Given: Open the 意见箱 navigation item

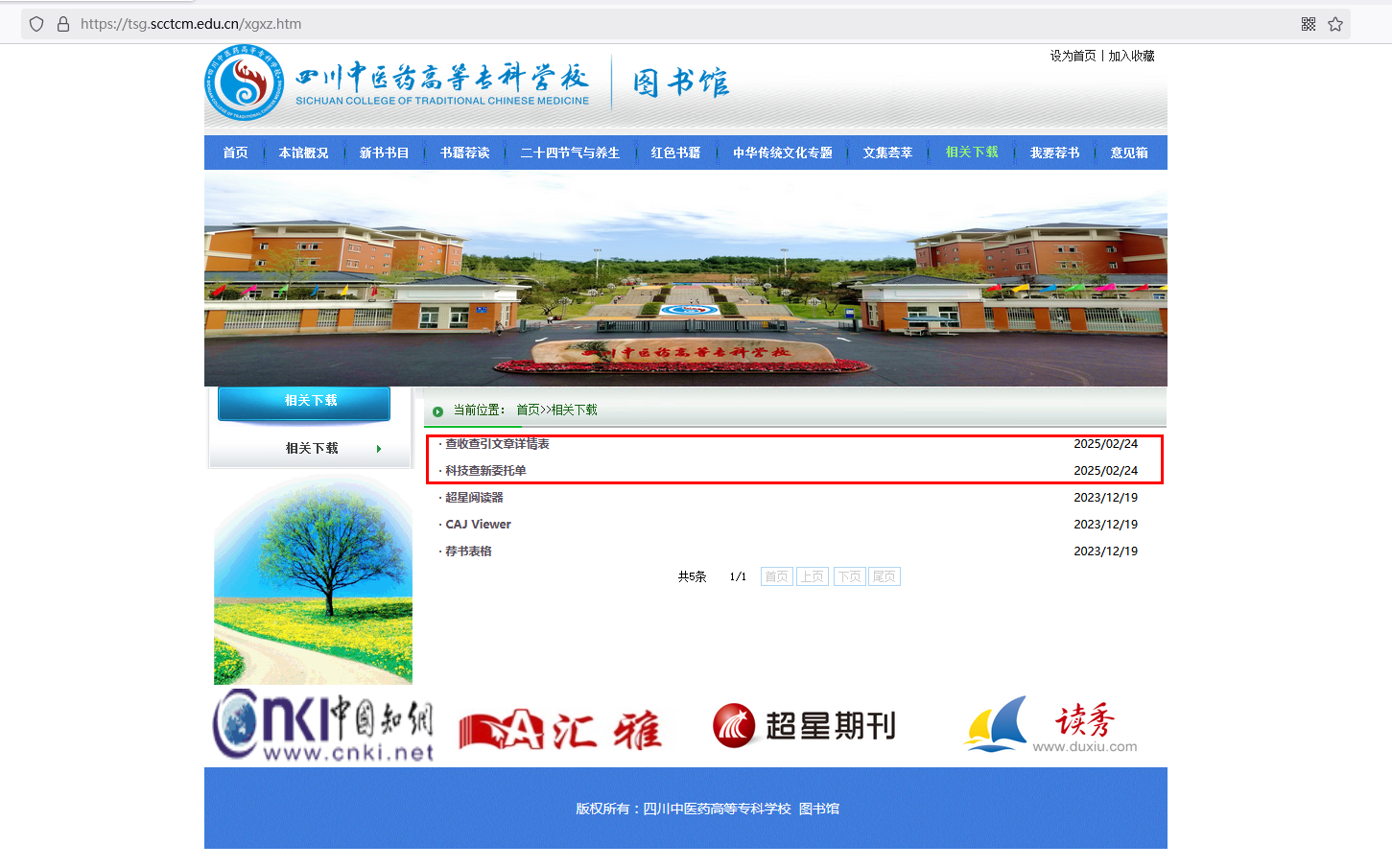Looking at the screenshot, I should click(1129, 152).
